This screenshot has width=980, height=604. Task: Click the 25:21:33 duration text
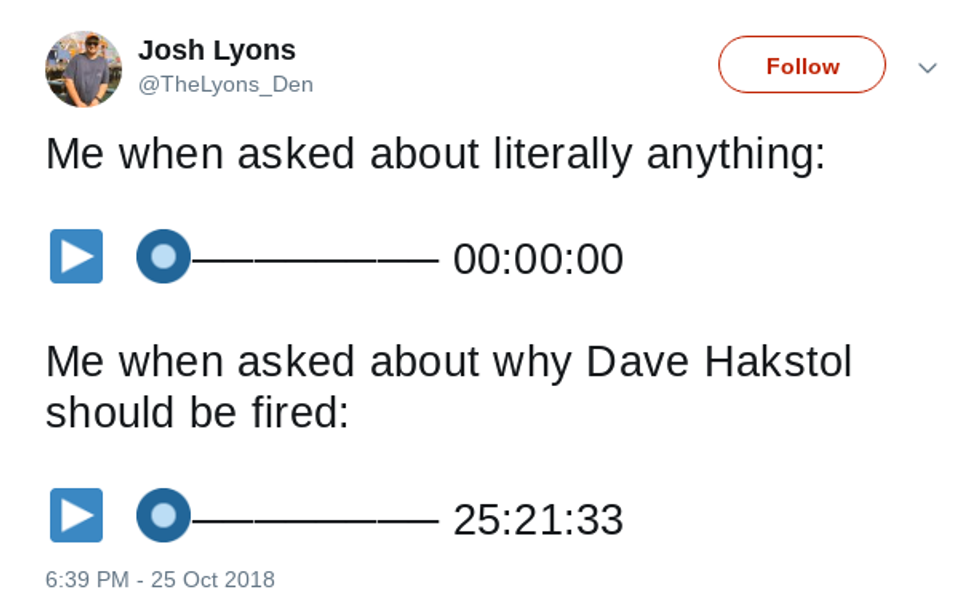point(538,520)
